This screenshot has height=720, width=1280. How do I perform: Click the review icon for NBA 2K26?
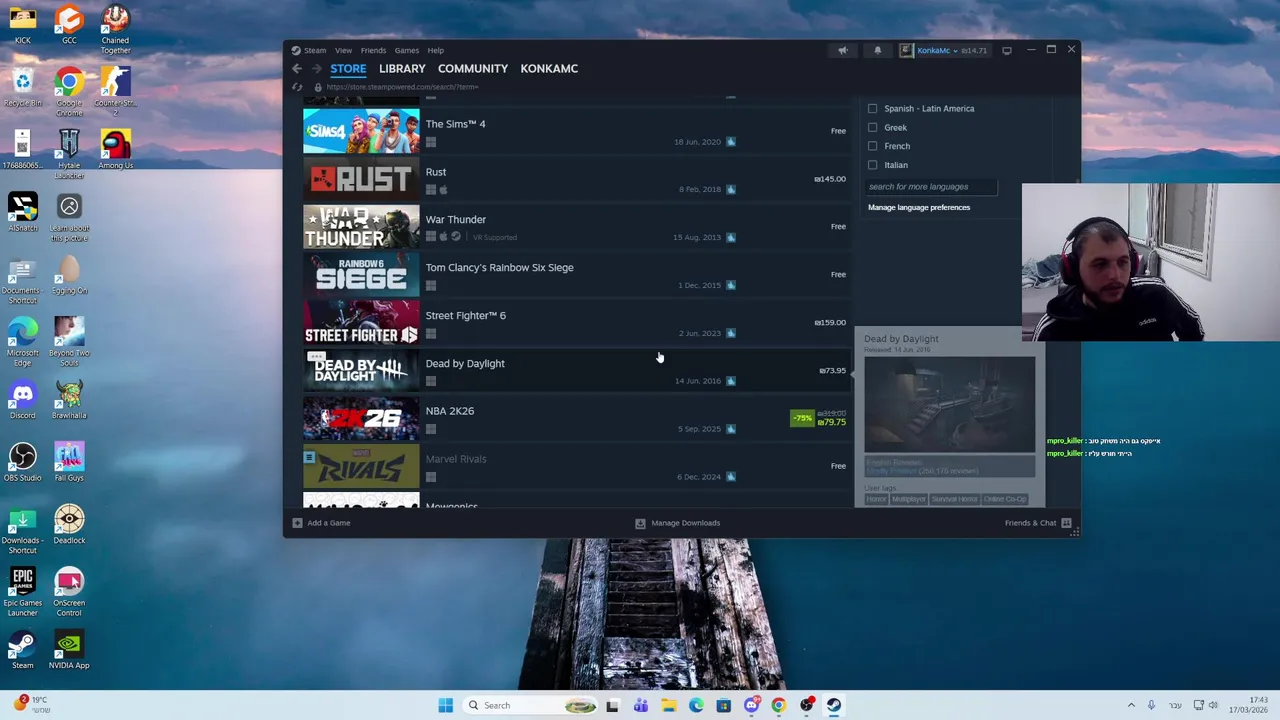click(x=731, y=429)
